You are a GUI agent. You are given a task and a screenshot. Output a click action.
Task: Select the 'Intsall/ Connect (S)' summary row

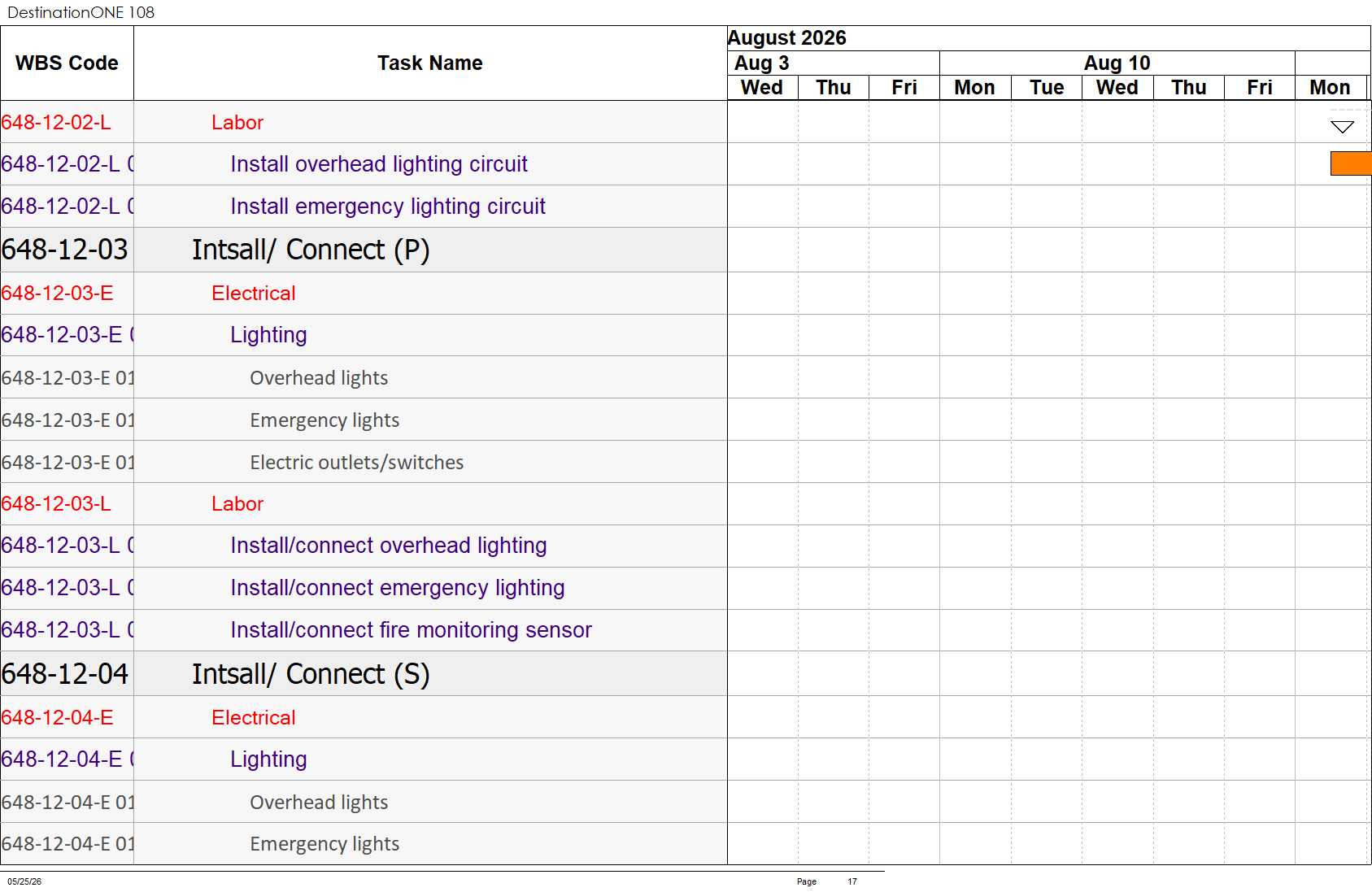click(311, 674)
